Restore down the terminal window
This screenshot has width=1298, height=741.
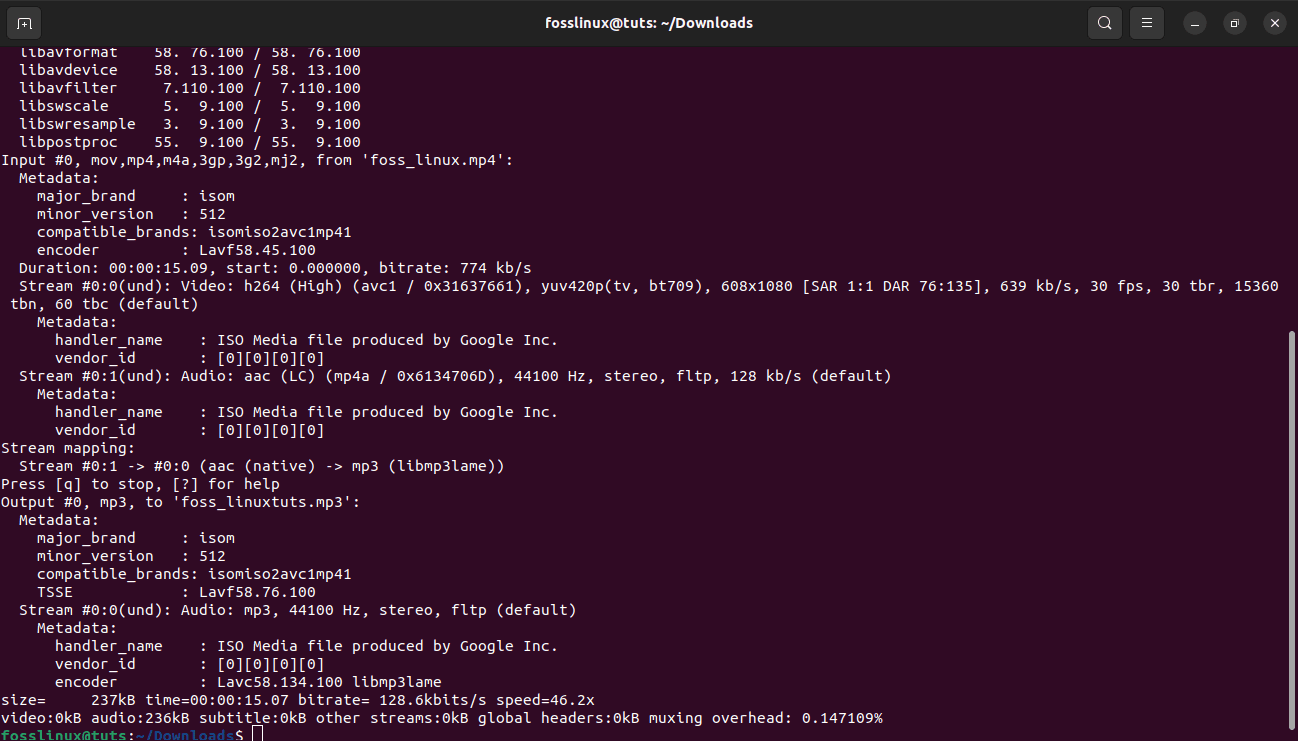point(1234,23)
